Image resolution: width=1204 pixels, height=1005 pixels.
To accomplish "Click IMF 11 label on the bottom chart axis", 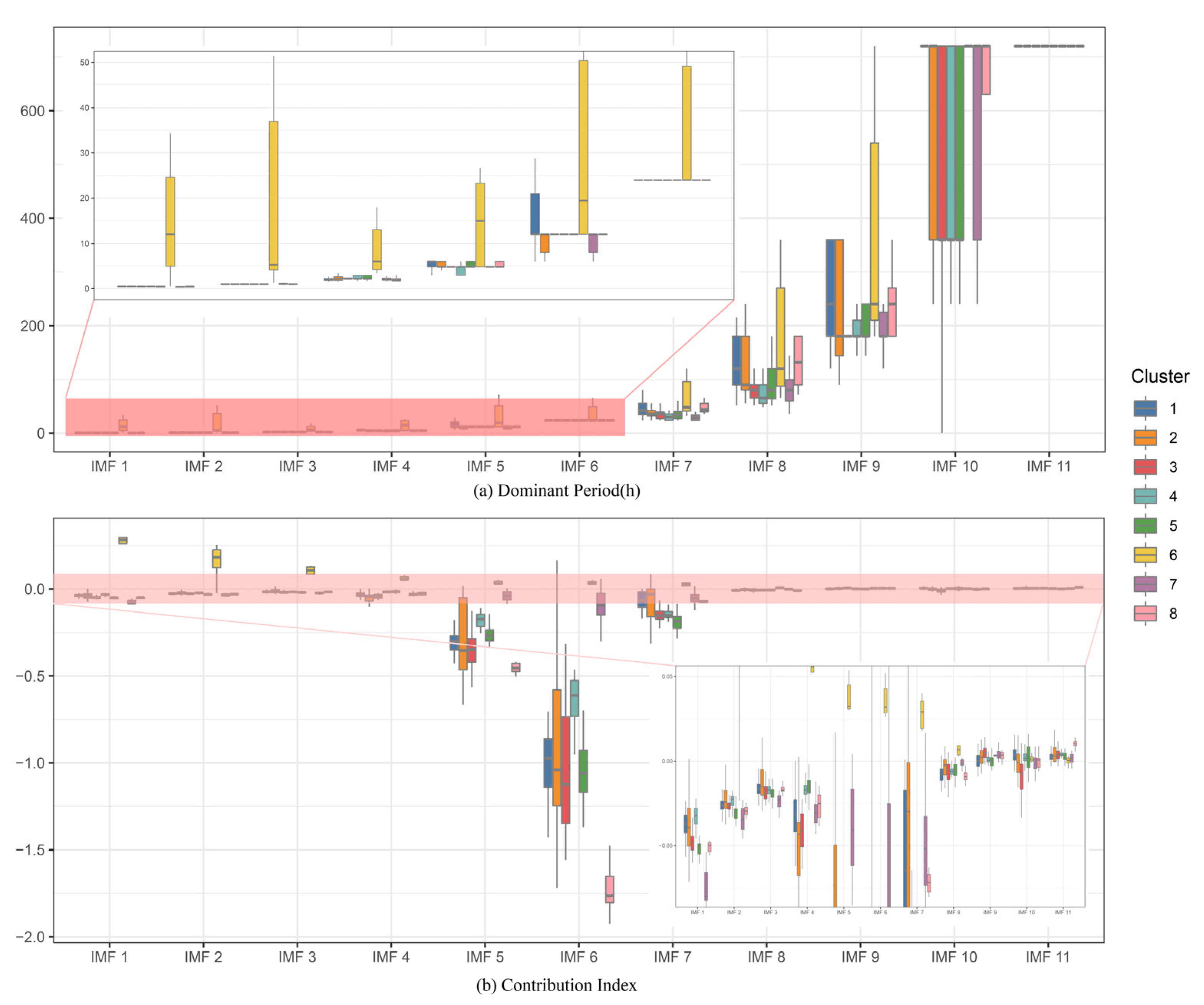I will 1047,957.
